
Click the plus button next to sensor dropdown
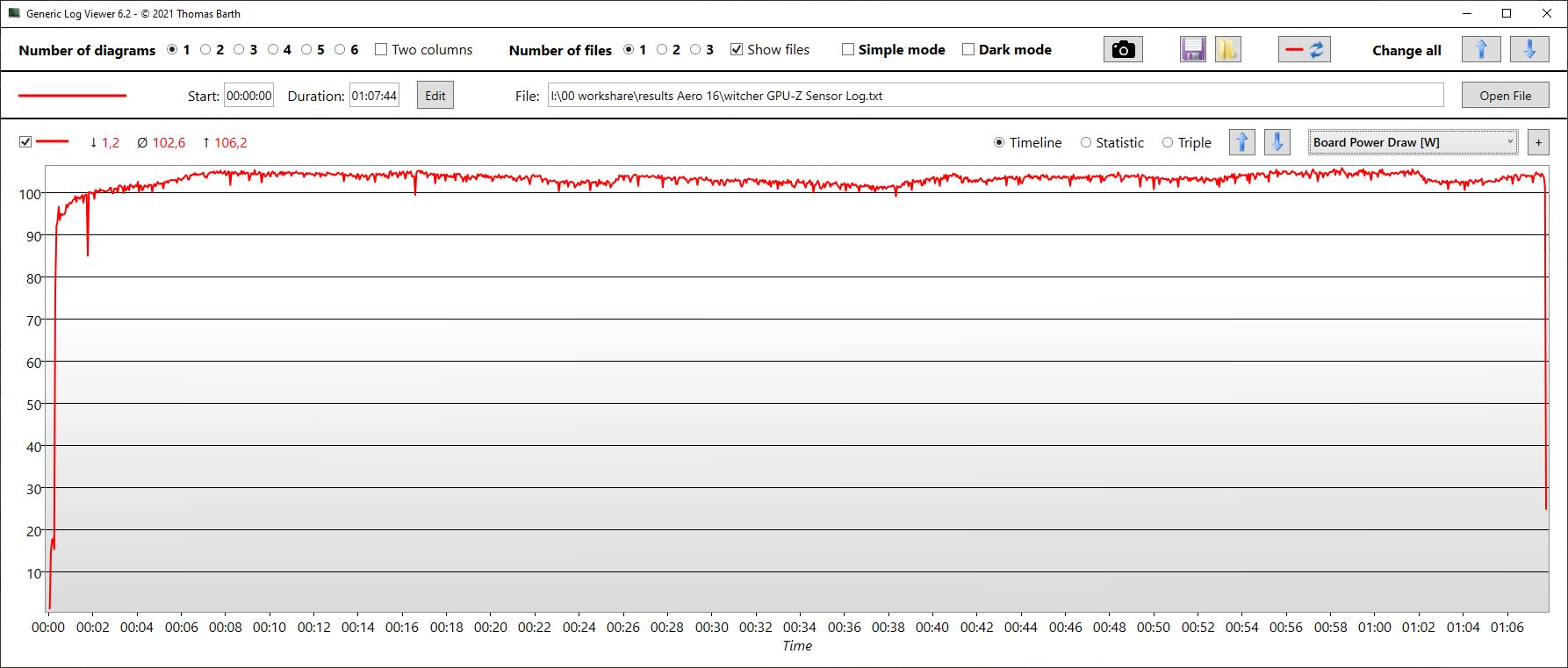[x=1538, y=142]
